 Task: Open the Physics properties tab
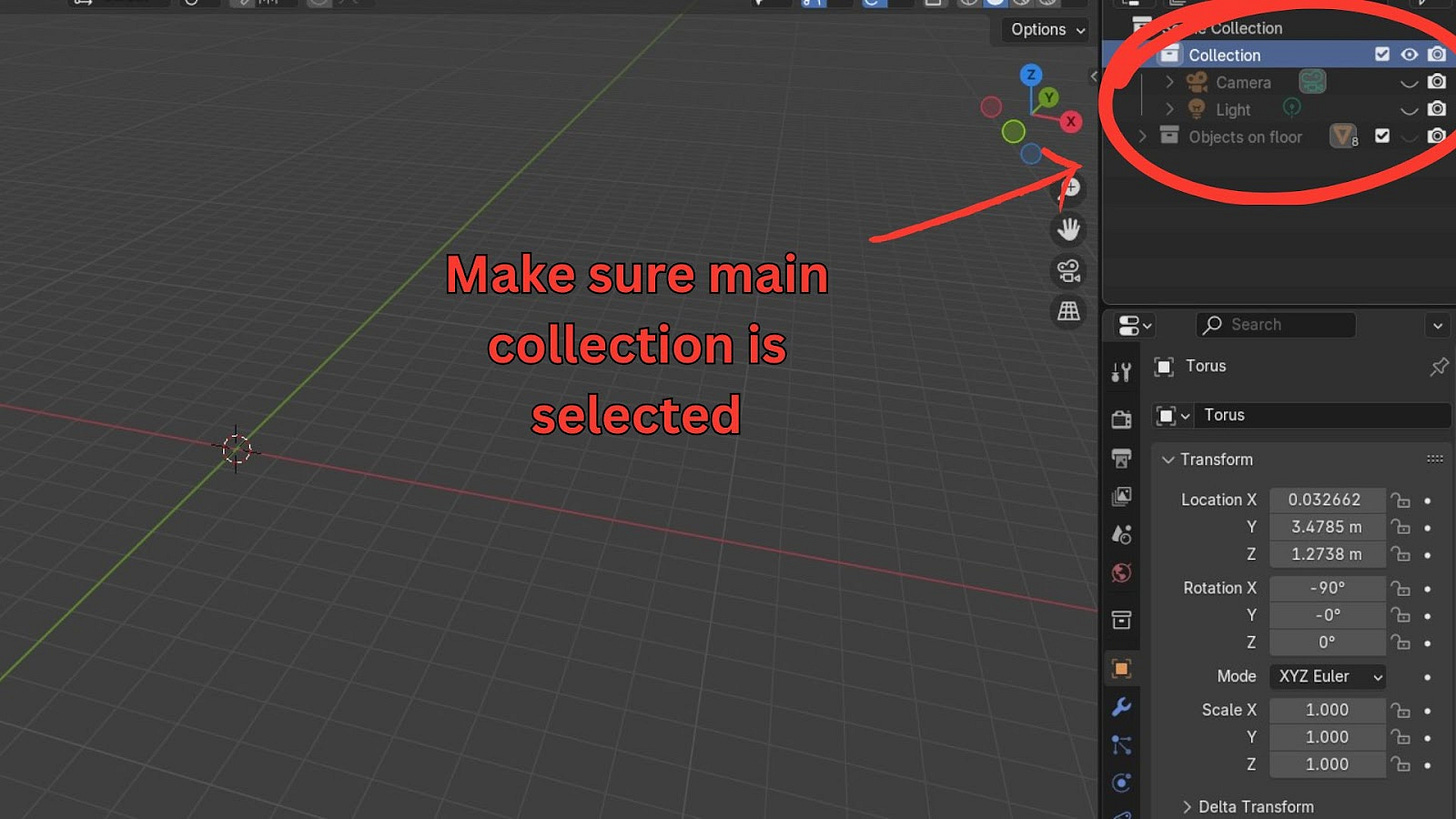1121,783
